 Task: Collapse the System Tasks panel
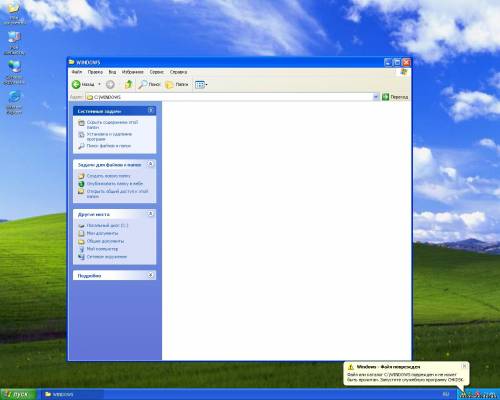(151, 110)
